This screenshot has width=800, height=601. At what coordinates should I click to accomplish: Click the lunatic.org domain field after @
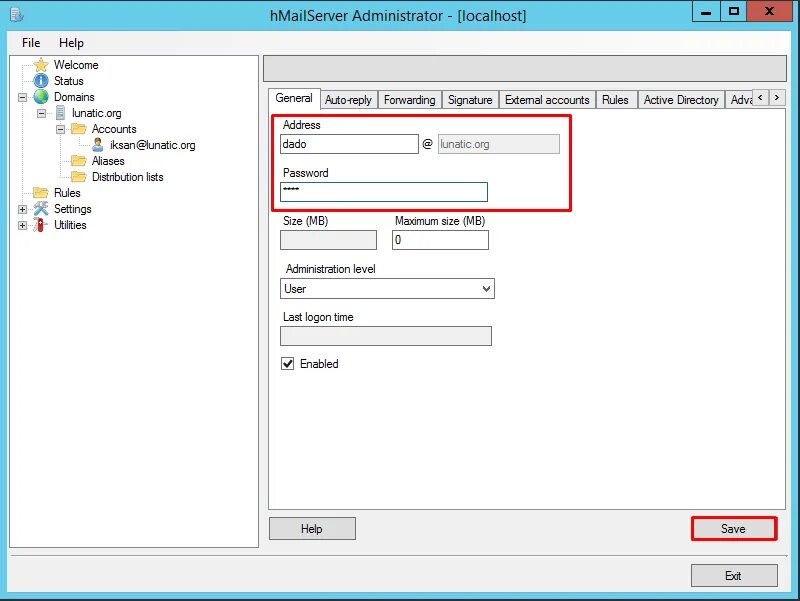pos(498,144)
